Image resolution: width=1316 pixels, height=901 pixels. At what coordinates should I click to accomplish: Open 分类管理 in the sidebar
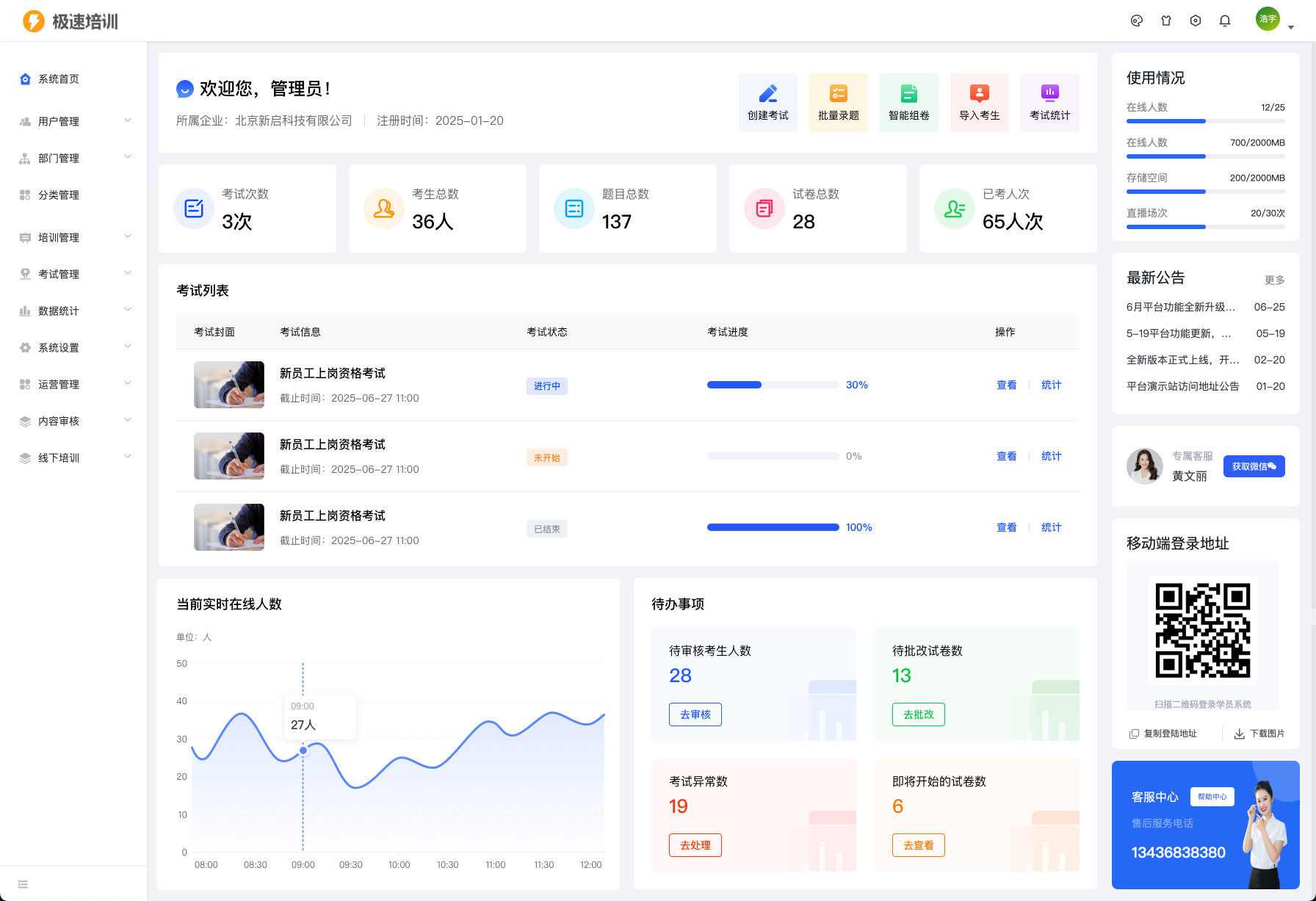click(59, 195)
